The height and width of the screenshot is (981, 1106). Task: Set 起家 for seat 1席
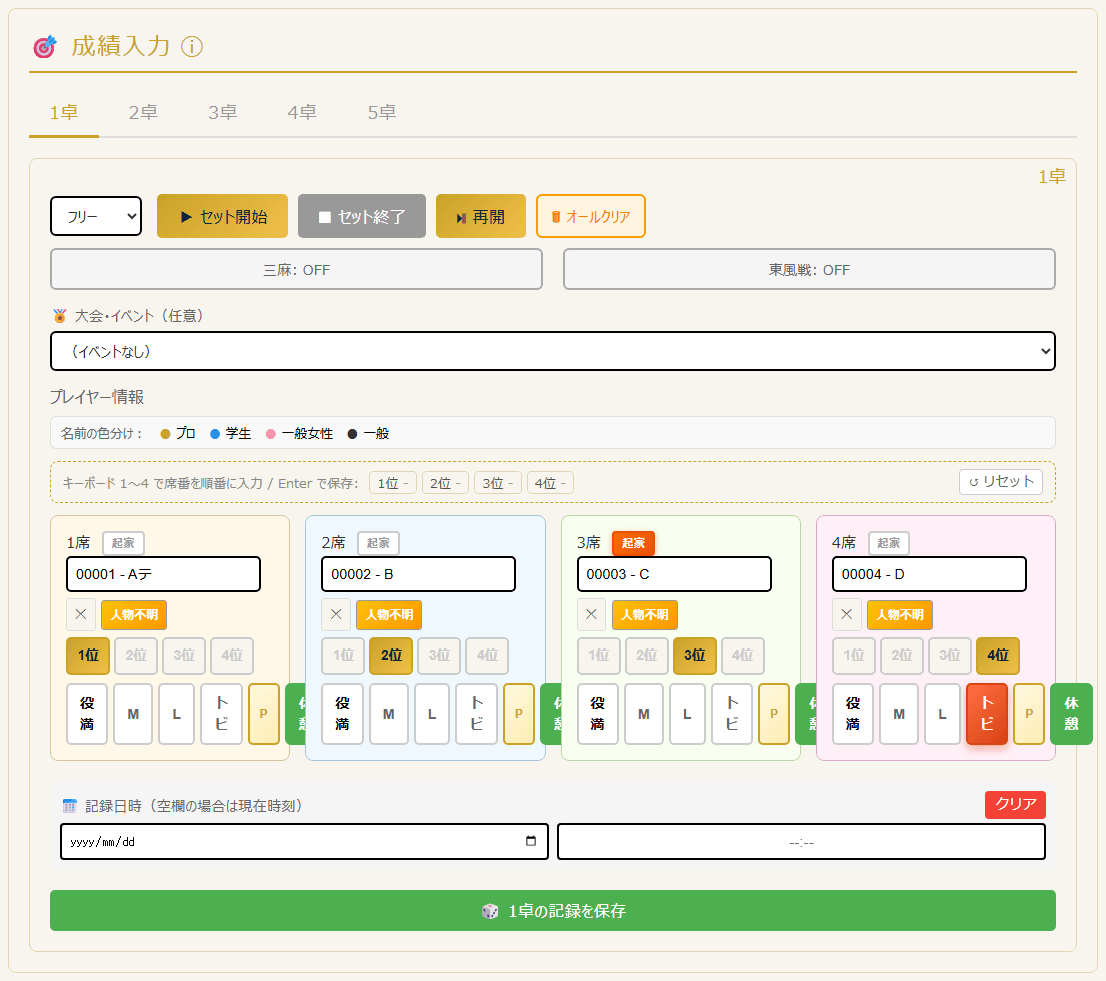pos(123,543)
